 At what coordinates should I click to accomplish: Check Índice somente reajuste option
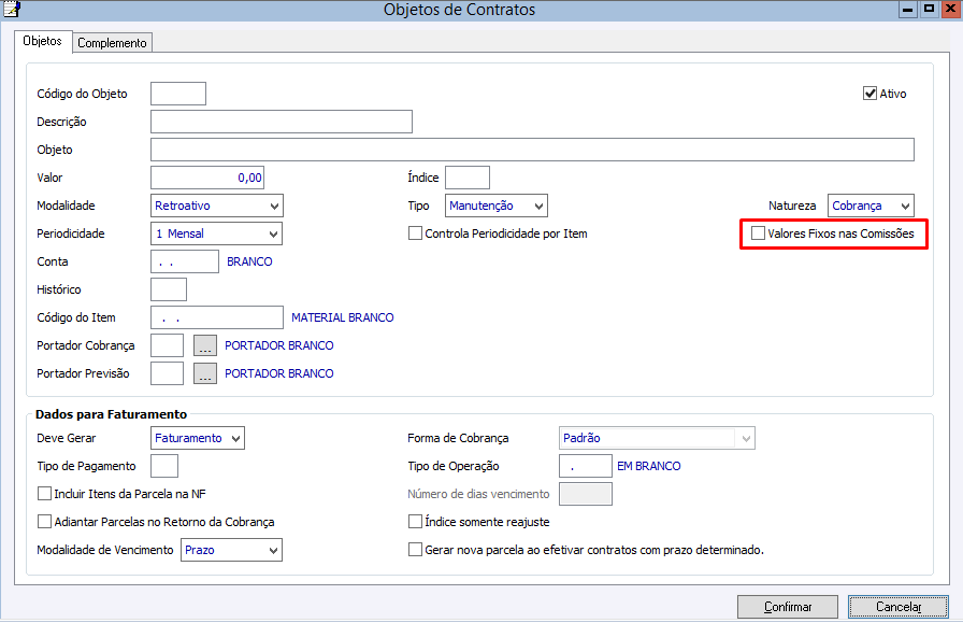pyautogui.click(x=416, y=522)
